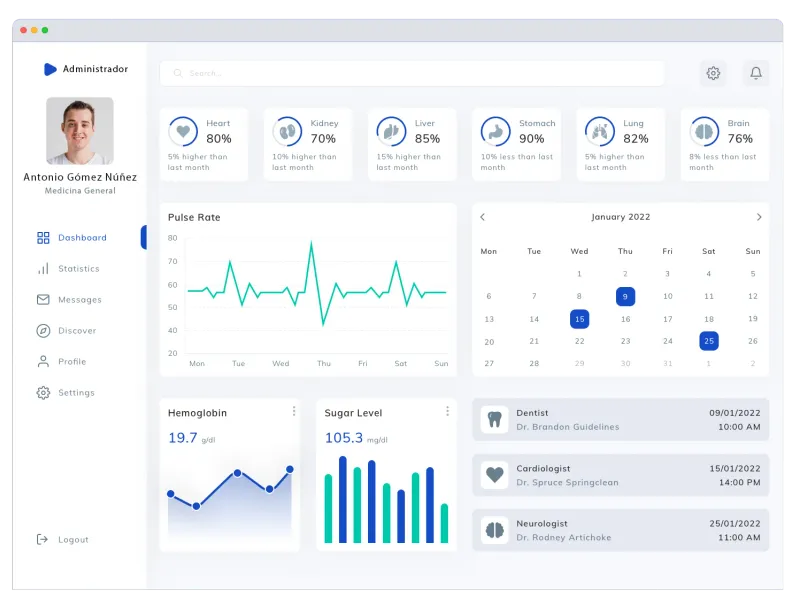Viewport: 800px width, 605px height.
Task: Click the Logout link
Action: pyautogui.click(x=73, y=540)
